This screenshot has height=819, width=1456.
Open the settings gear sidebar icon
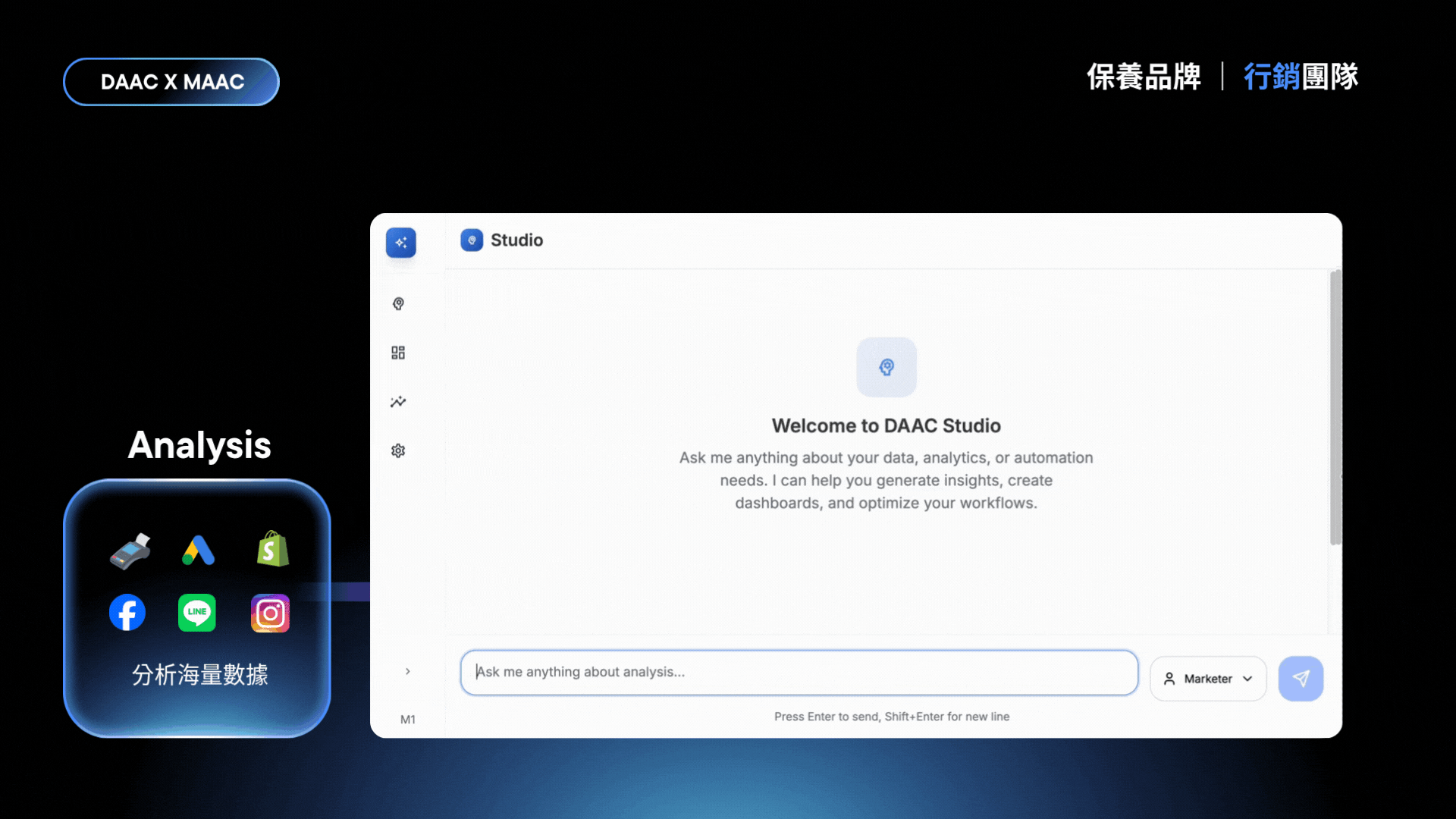point(398,451)
